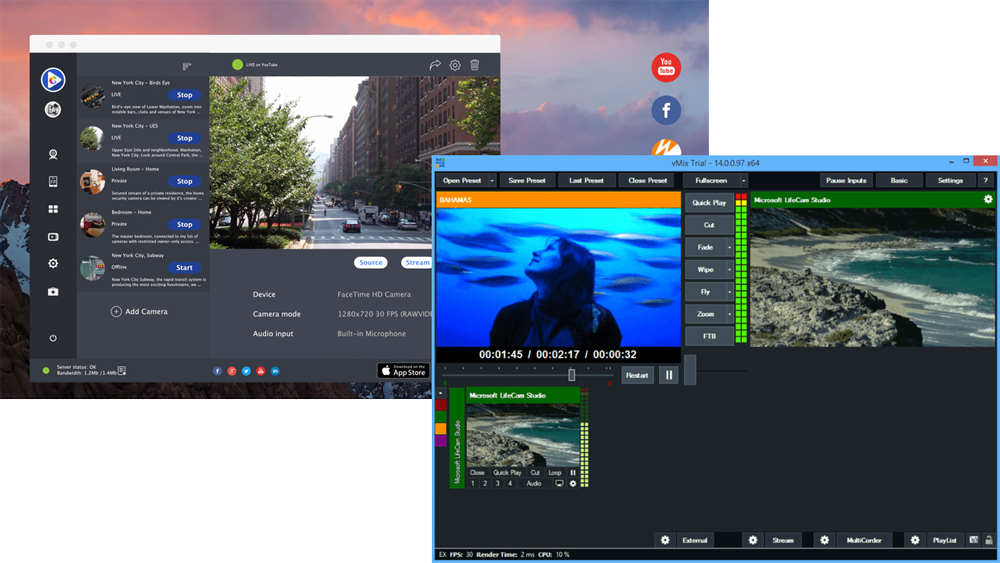
Task: Click the Google Plus icon in the camera app footer
Action: [x=232, y=371]
